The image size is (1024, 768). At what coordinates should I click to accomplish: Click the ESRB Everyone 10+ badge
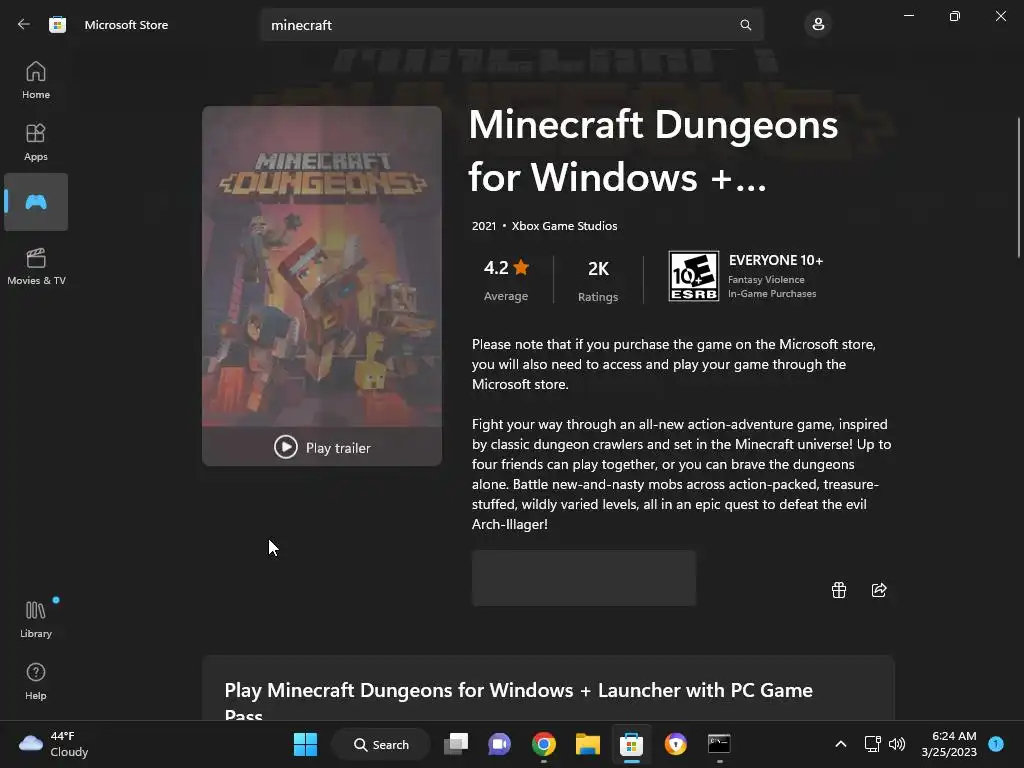coord(694,276)
